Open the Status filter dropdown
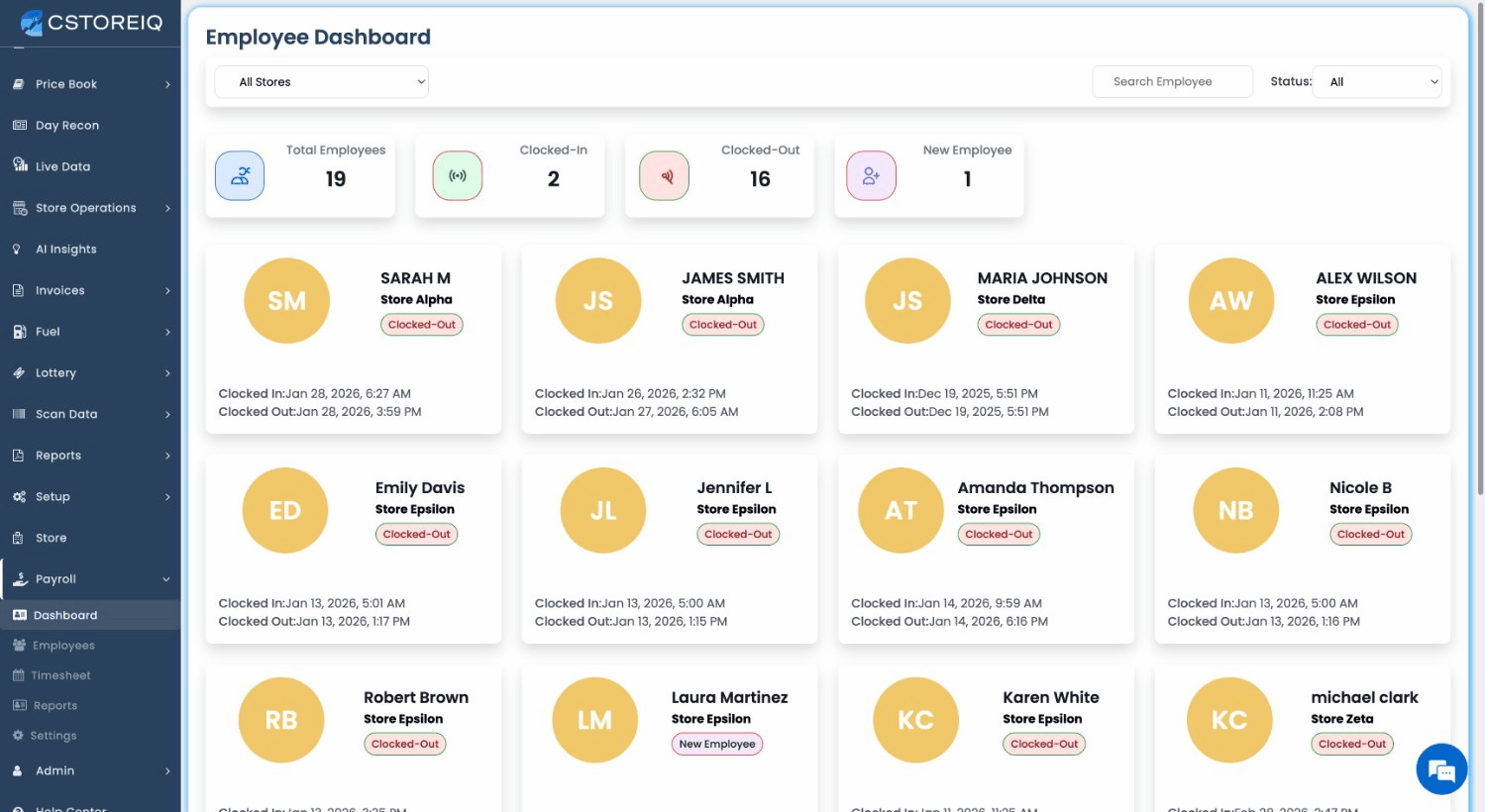The width and height of the screenshot is (1485, 812). pos(1377,82)
